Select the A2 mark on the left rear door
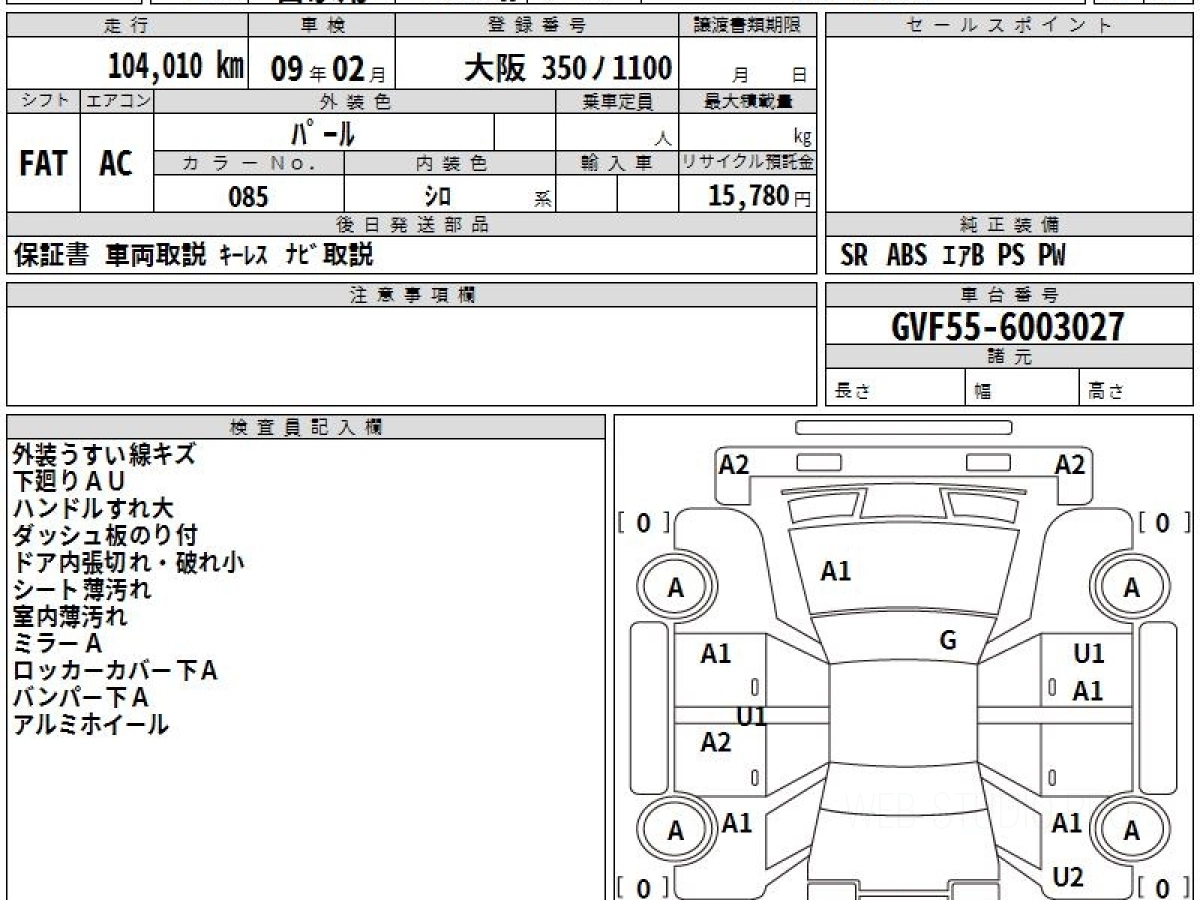The image size is (1200, 900). 716,742
